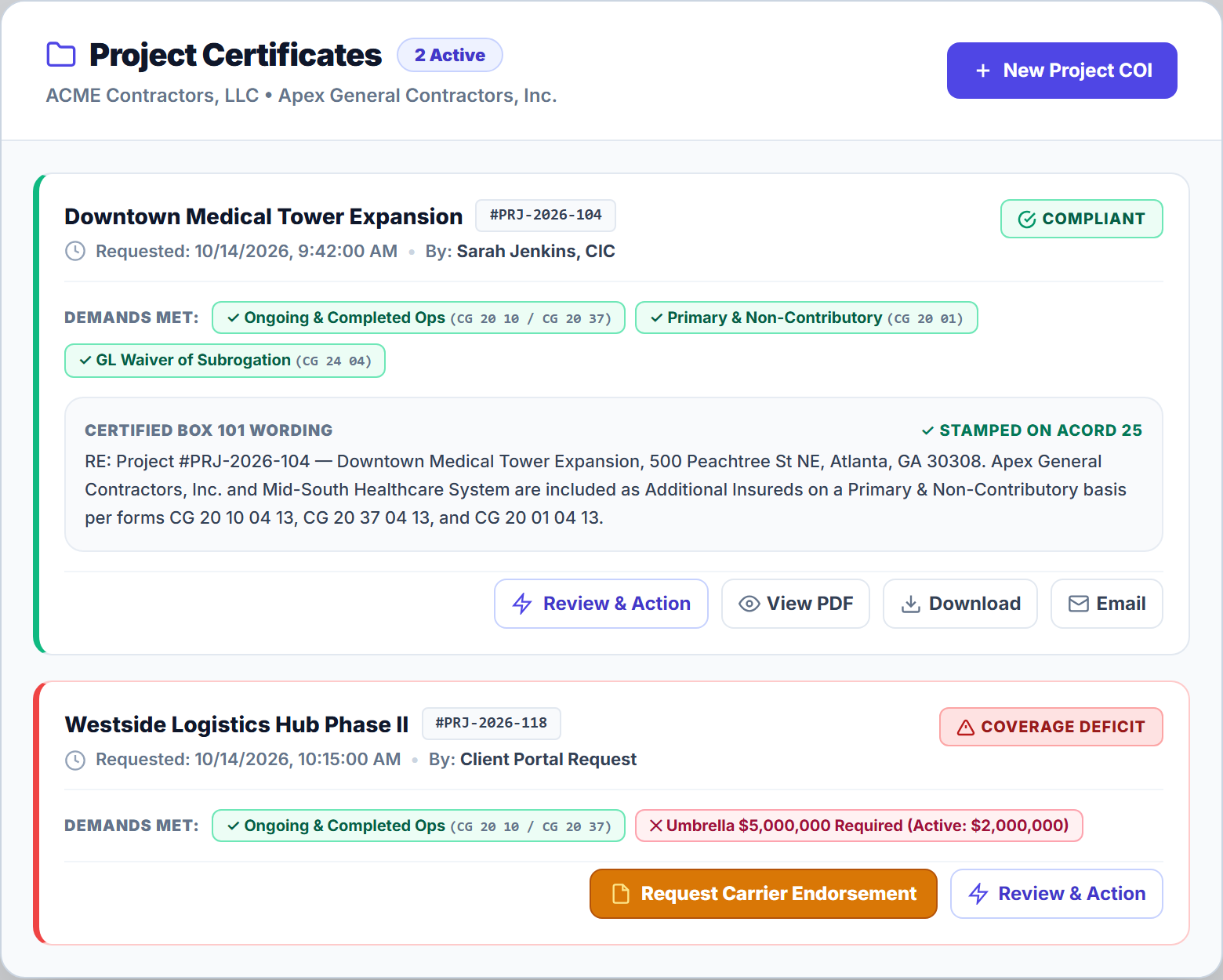Click the 2 Active badge
The height and width of the screenshot is (980, 1223).
point(450,55)
